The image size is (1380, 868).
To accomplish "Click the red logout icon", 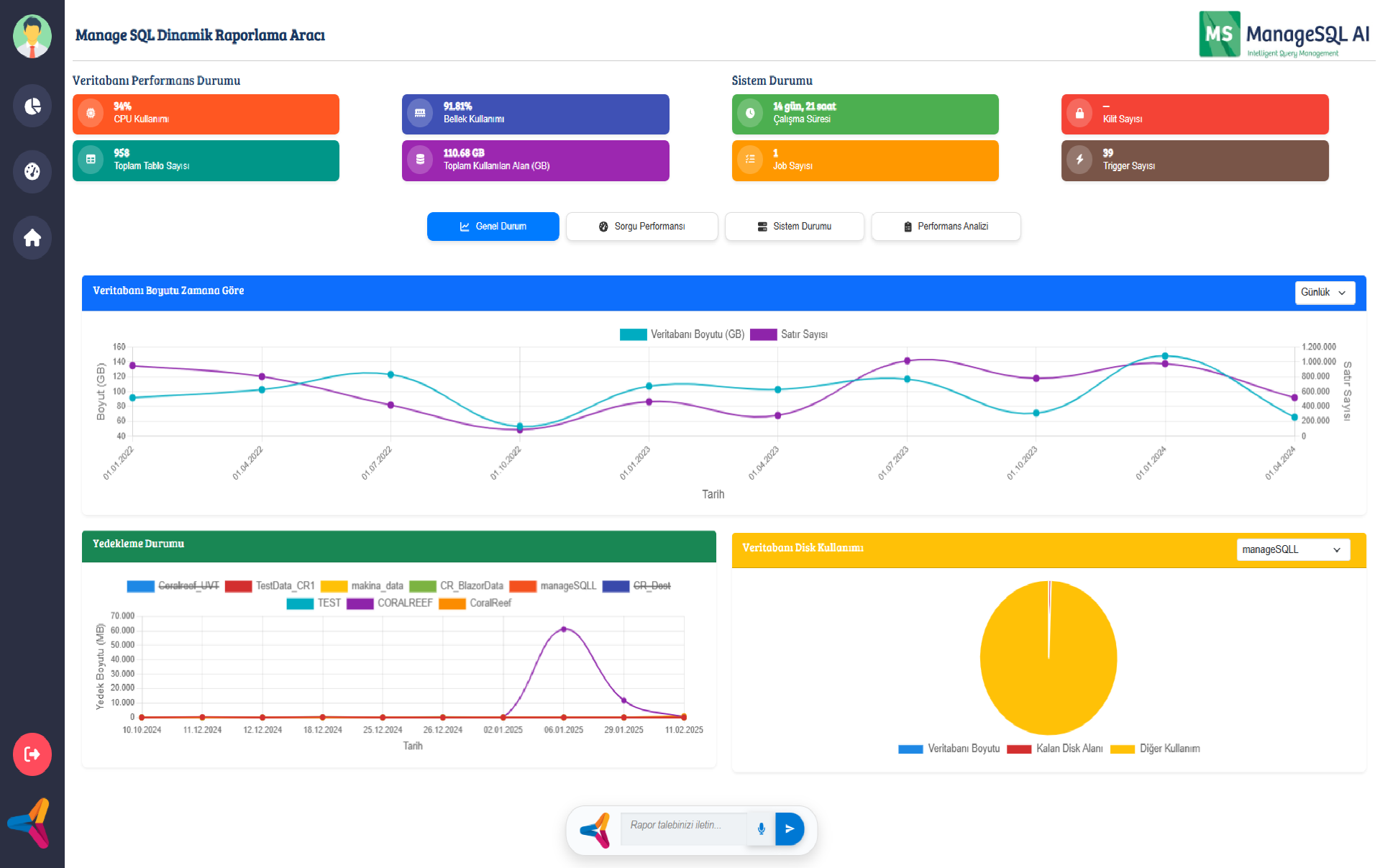I will pyautogui.click(x=32, y=754).
